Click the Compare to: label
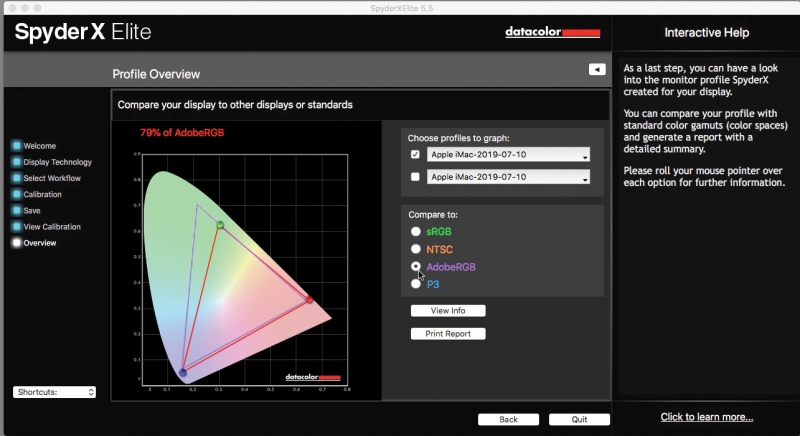This screenshot has width=800, height=436. [x=433, y=215]
